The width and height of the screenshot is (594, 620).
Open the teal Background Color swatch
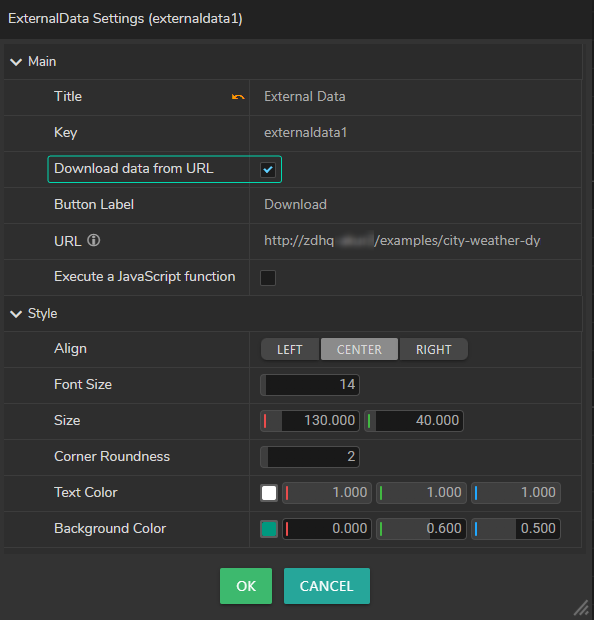(269, 529)
